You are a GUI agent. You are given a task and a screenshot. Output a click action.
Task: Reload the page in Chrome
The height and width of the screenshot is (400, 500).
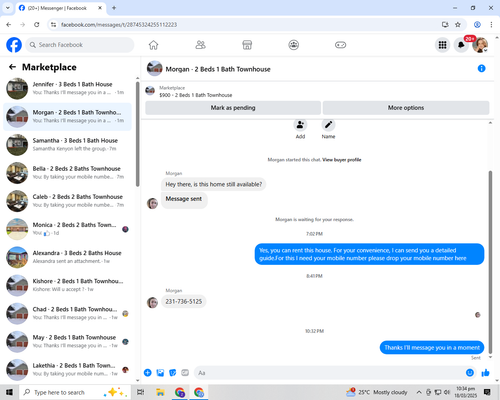coord(37,25)
